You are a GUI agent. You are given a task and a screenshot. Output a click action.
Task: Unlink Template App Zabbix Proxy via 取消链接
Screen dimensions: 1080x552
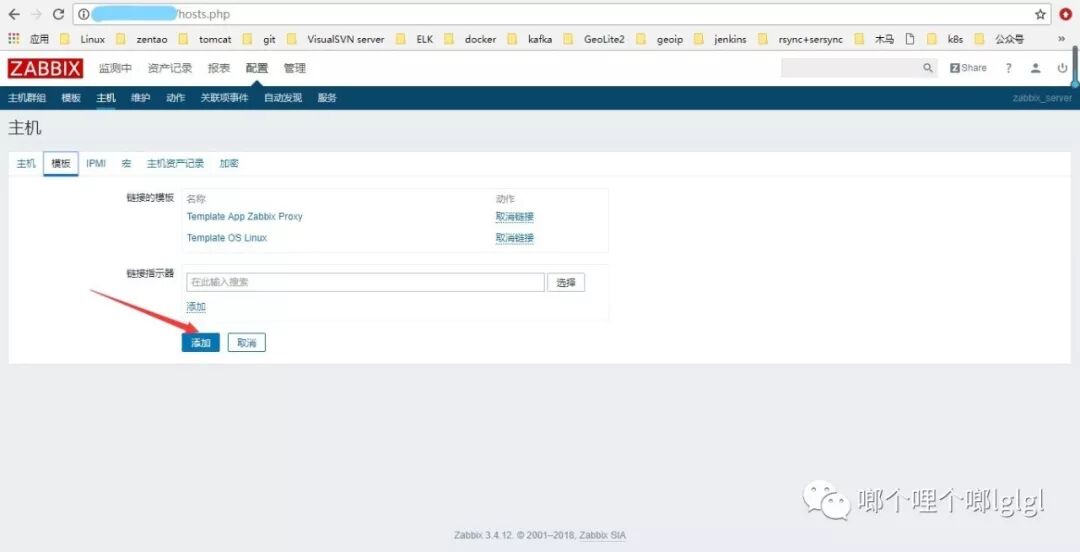coord(515,216)
